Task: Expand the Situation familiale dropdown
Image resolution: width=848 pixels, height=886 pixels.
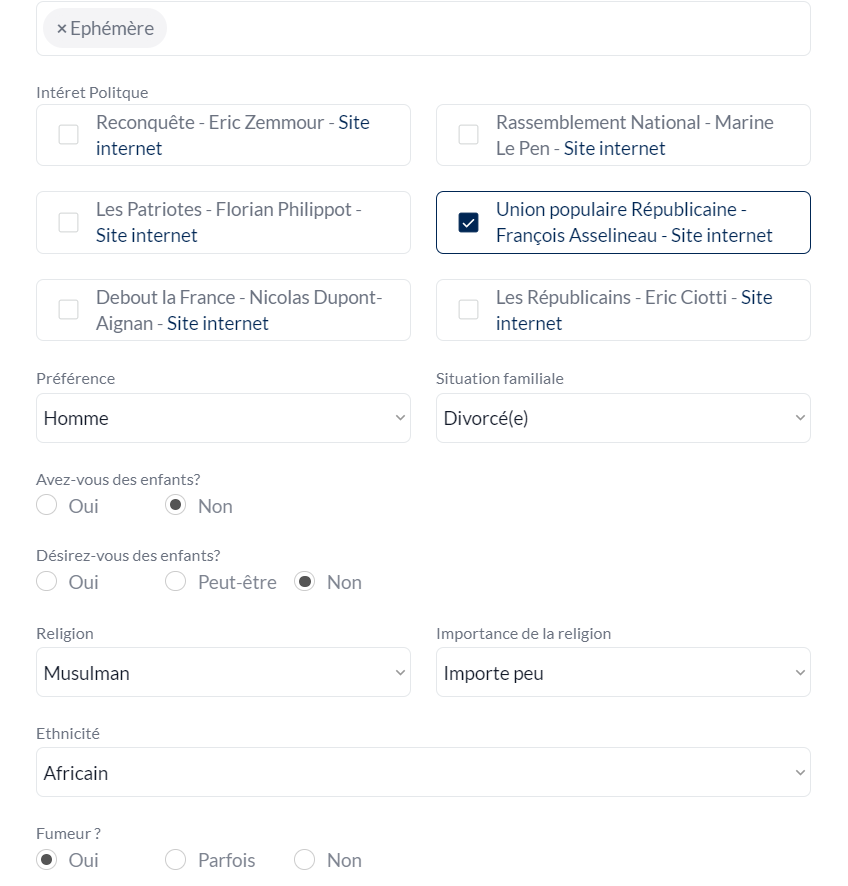Action: [623, 418]
